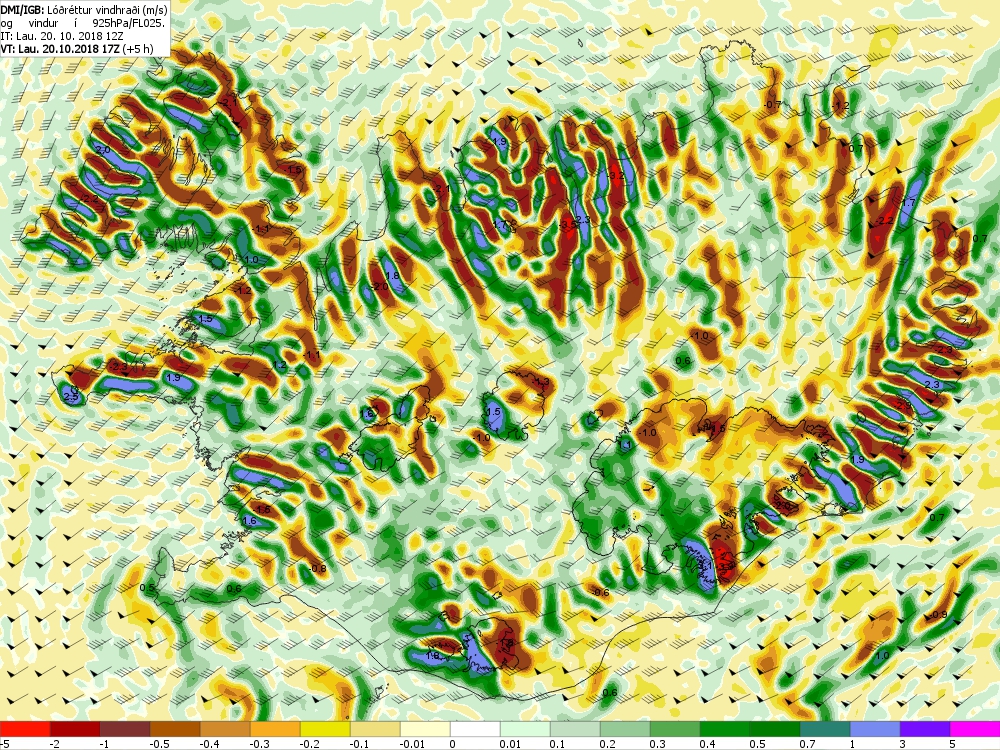Viewport: 1000px width, 750px height.
Task: Click the '-1.3' value label in the map center
Action: [x=541, y=382]
